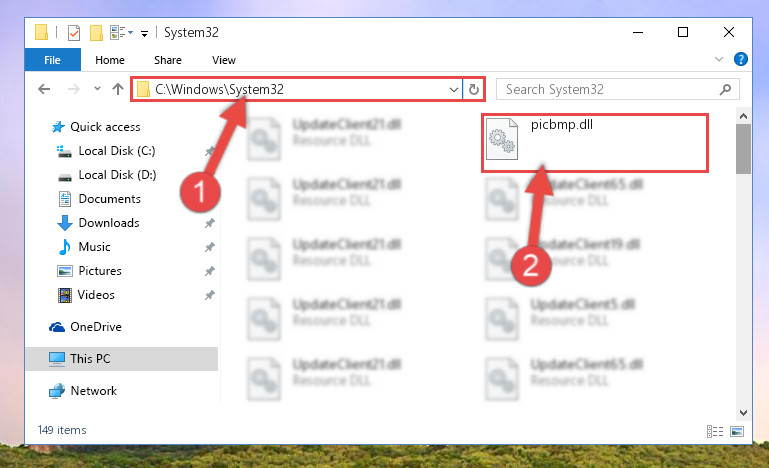Switch to details view layout icon
This screenshot has height=468, width=769.
click(x=715, y=431)
